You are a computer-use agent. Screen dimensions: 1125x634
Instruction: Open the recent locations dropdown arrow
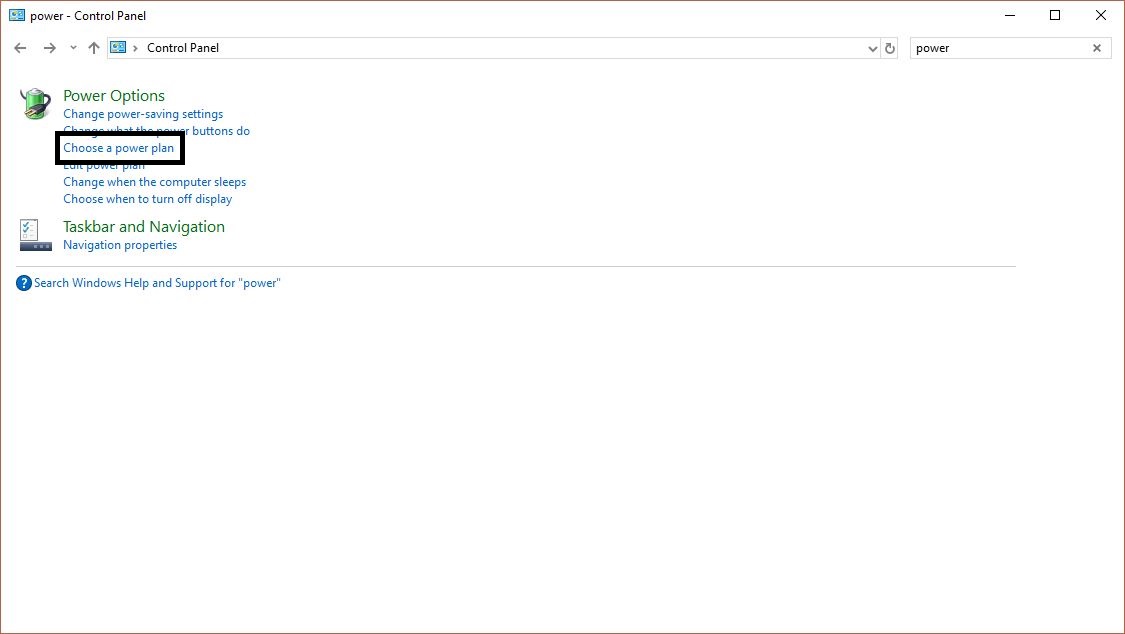coord(73,48)
